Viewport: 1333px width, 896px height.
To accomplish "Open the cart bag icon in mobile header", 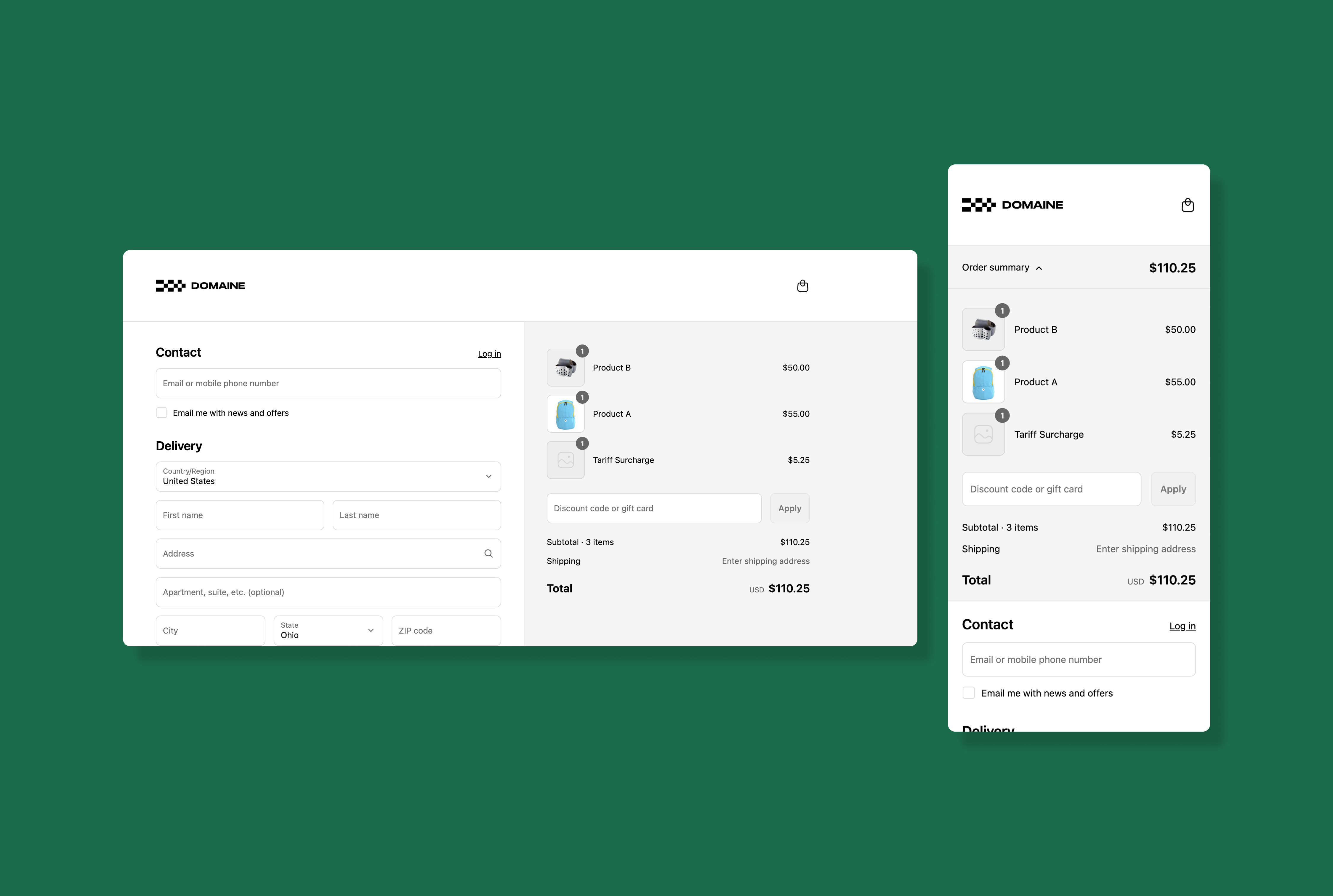I will point(1187,205).
